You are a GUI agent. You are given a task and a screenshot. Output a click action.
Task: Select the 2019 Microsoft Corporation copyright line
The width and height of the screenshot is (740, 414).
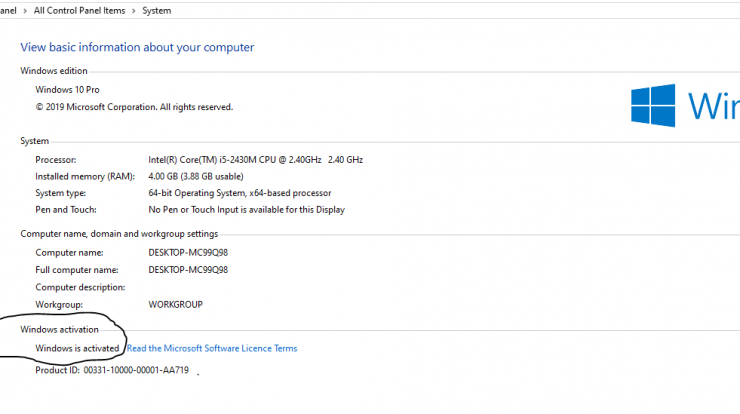134,107
